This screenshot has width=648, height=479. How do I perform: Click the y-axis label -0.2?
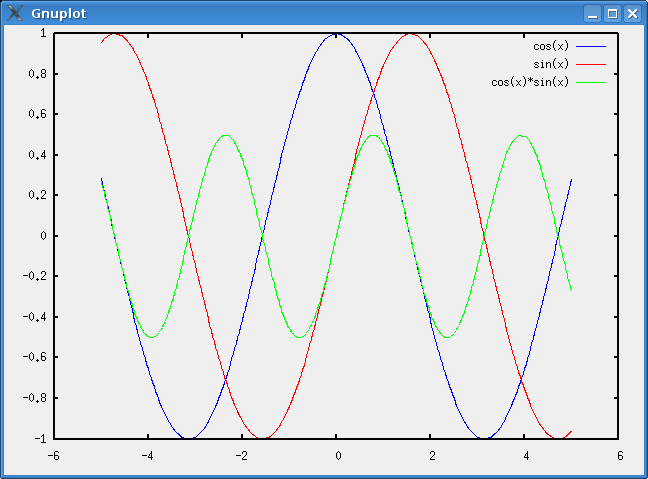[34, 276]
